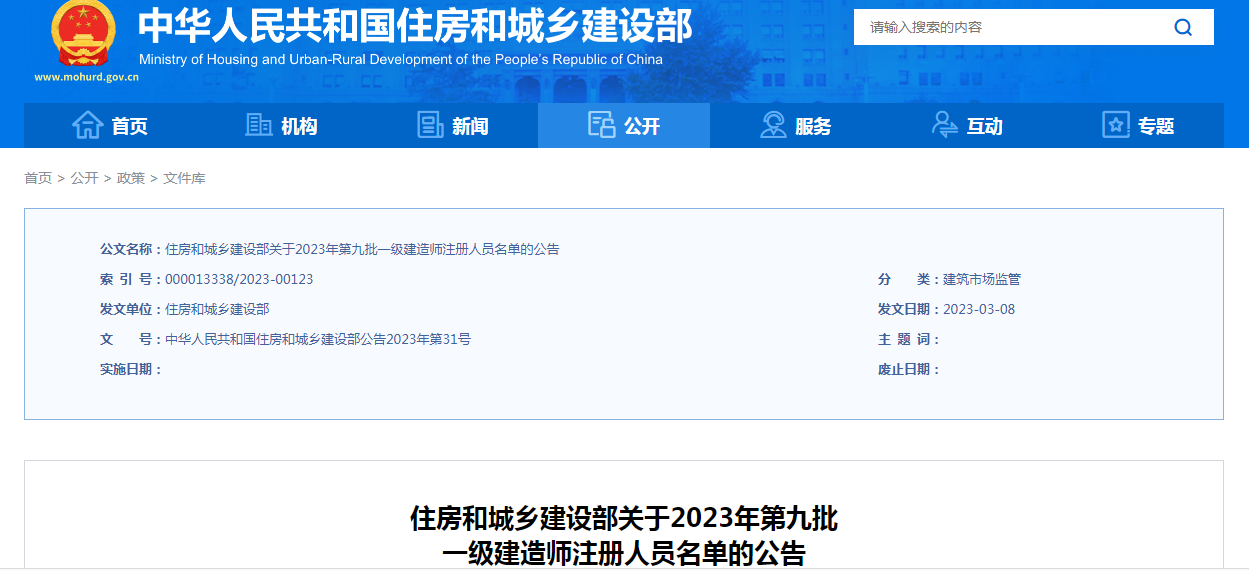Click the ministry title 中华人民共和国住房和城乡建设部
Image resolution: width=1249 pixels, height=571 pixels.
(415, 26)
